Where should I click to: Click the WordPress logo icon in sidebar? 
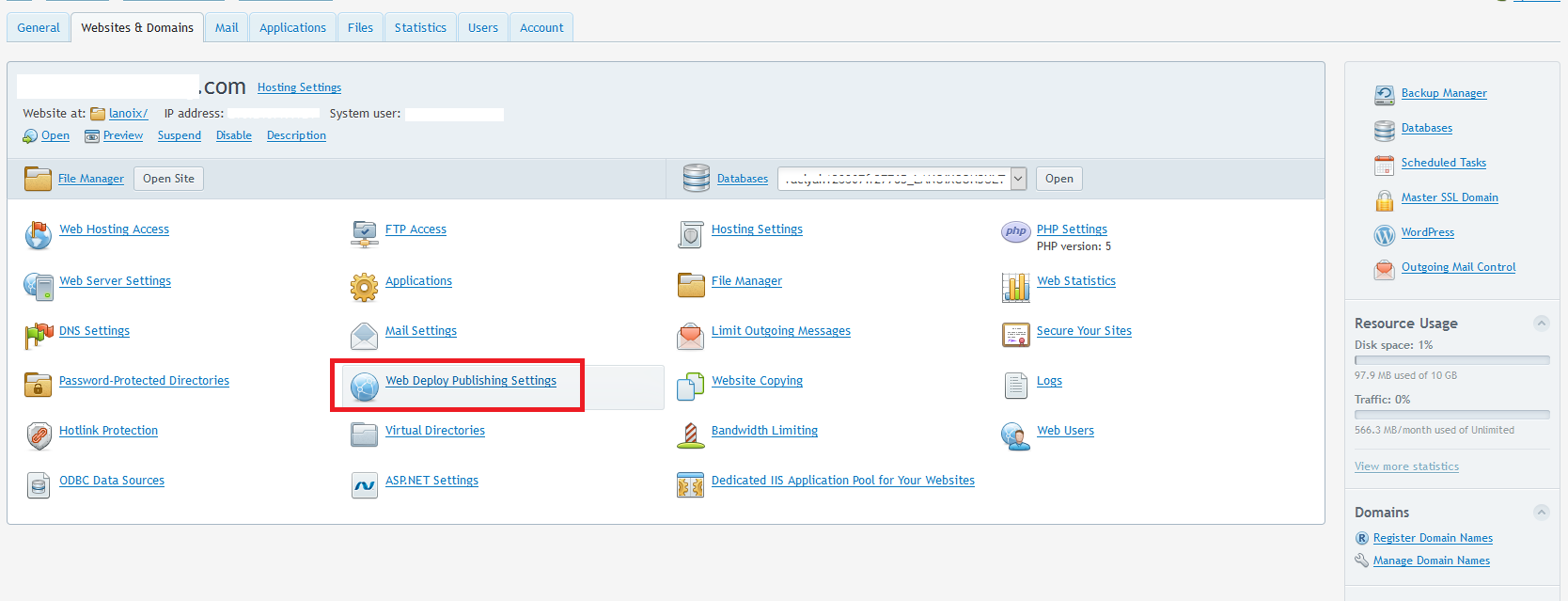[x=1384, y=235]
